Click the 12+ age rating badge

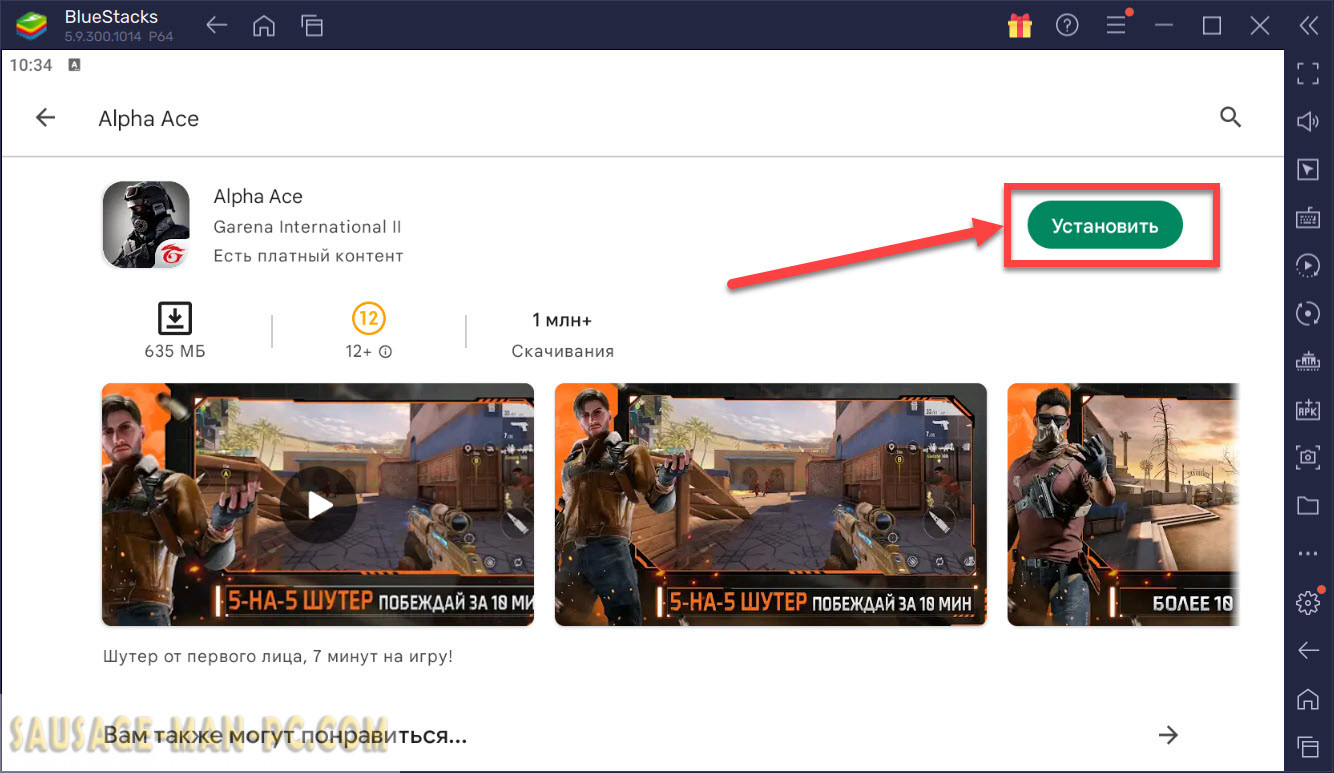pyautogui.click(x=369, y=319)
